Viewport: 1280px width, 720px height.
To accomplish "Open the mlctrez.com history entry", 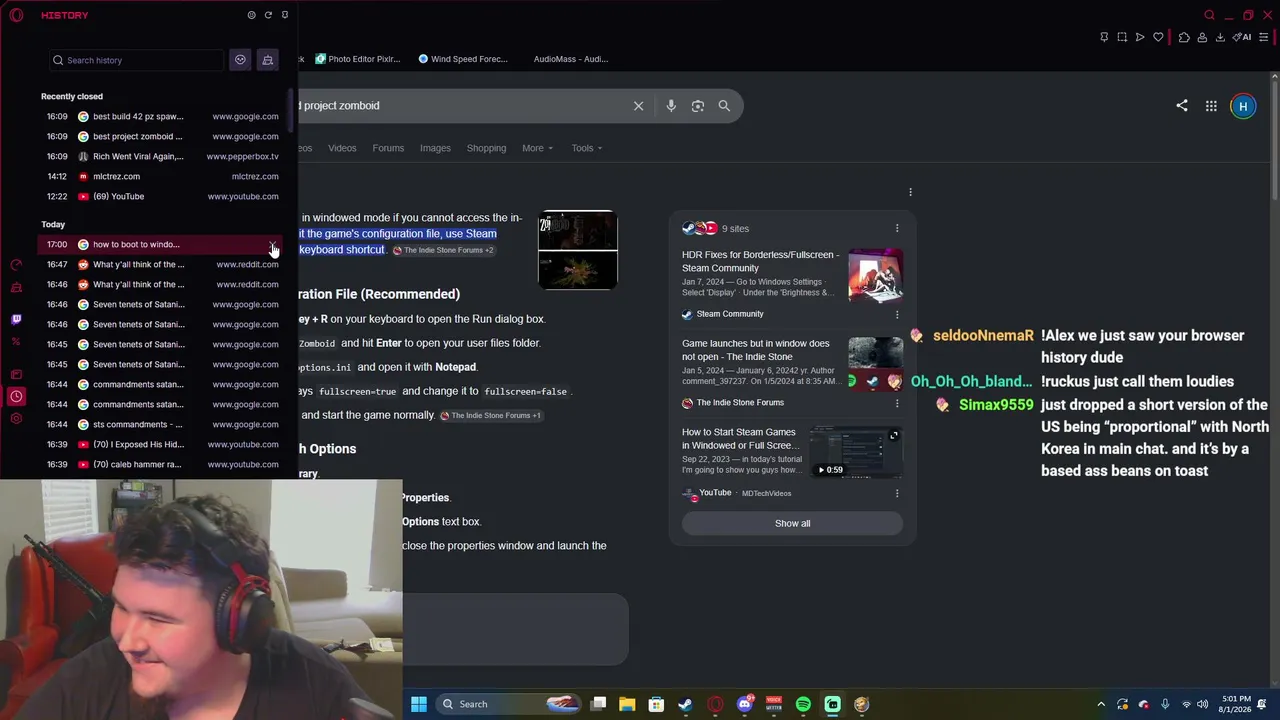I will pos(161,176).
